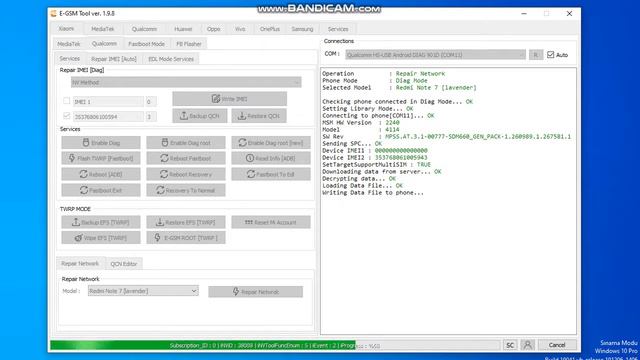Switch to the OnePlus tab
640x360 pixels.
pos(269,29)
